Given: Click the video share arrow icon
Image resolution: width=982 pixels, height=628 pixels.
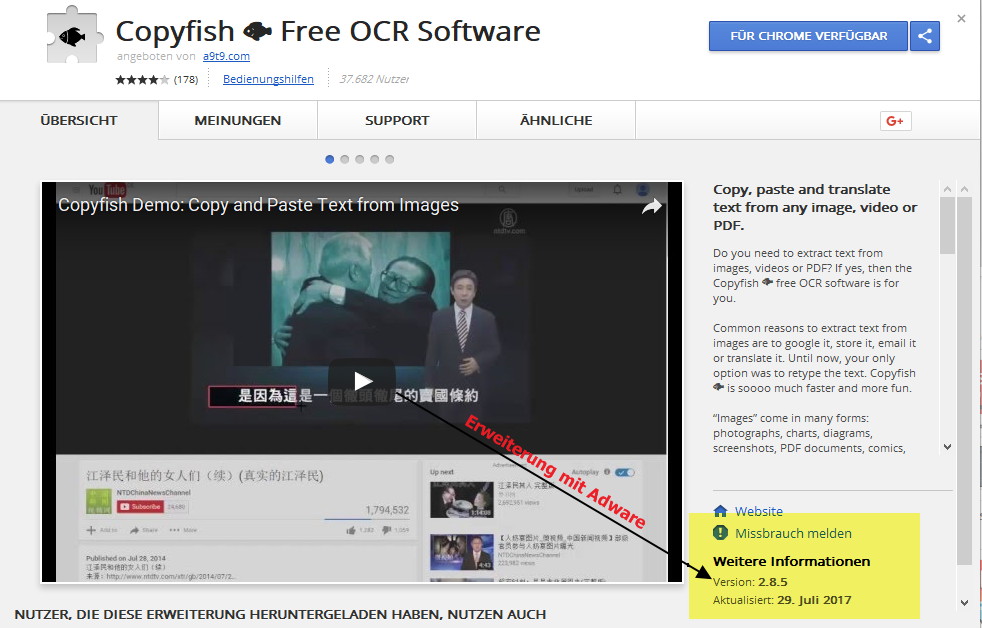Looking at the screenshot, I should point(651,206).
